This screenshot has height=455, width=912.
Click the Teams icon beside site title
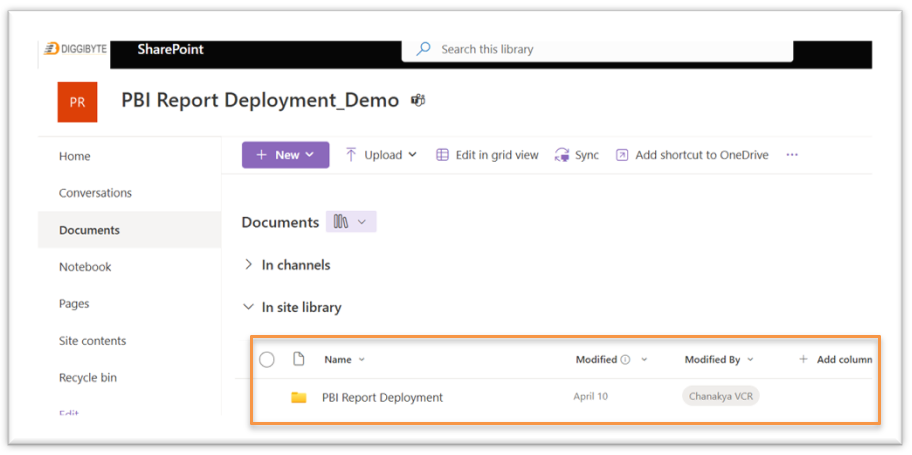(418, 101)
